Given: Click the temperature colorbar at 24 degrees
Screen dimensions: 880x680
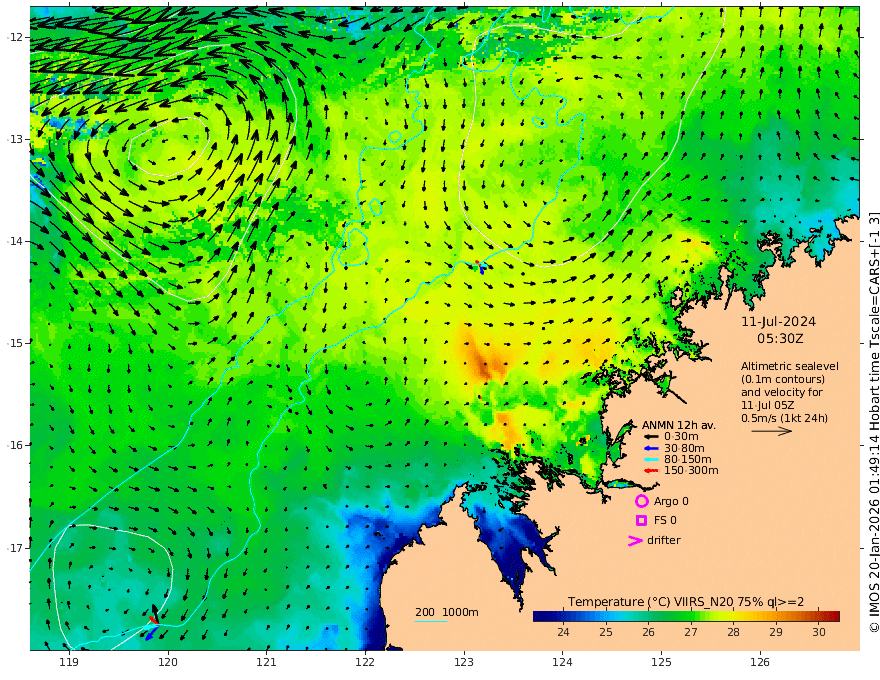Looking at the screenshot, I should point(563,616).
